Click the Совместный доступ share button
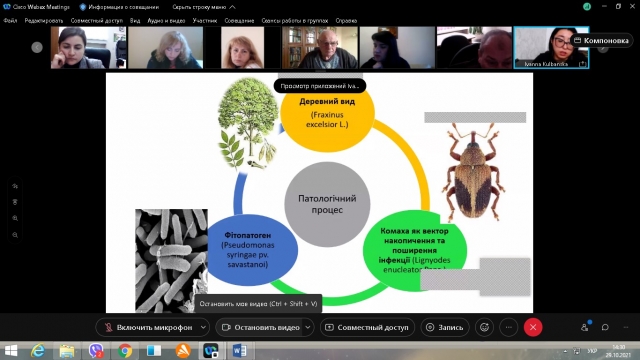Viewport: 640px width, 360px height. [x=367, y=327]
